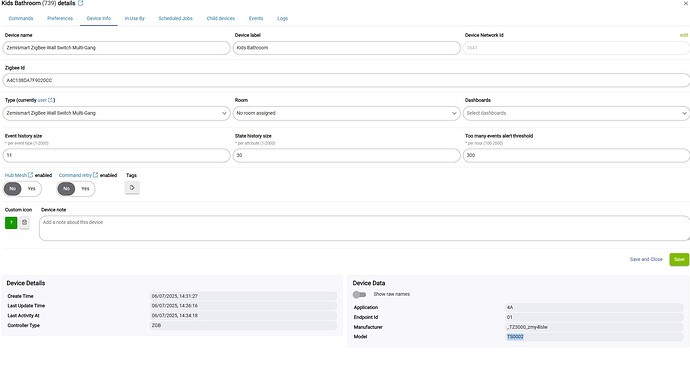Close the device details dialog

coord(686,3)
